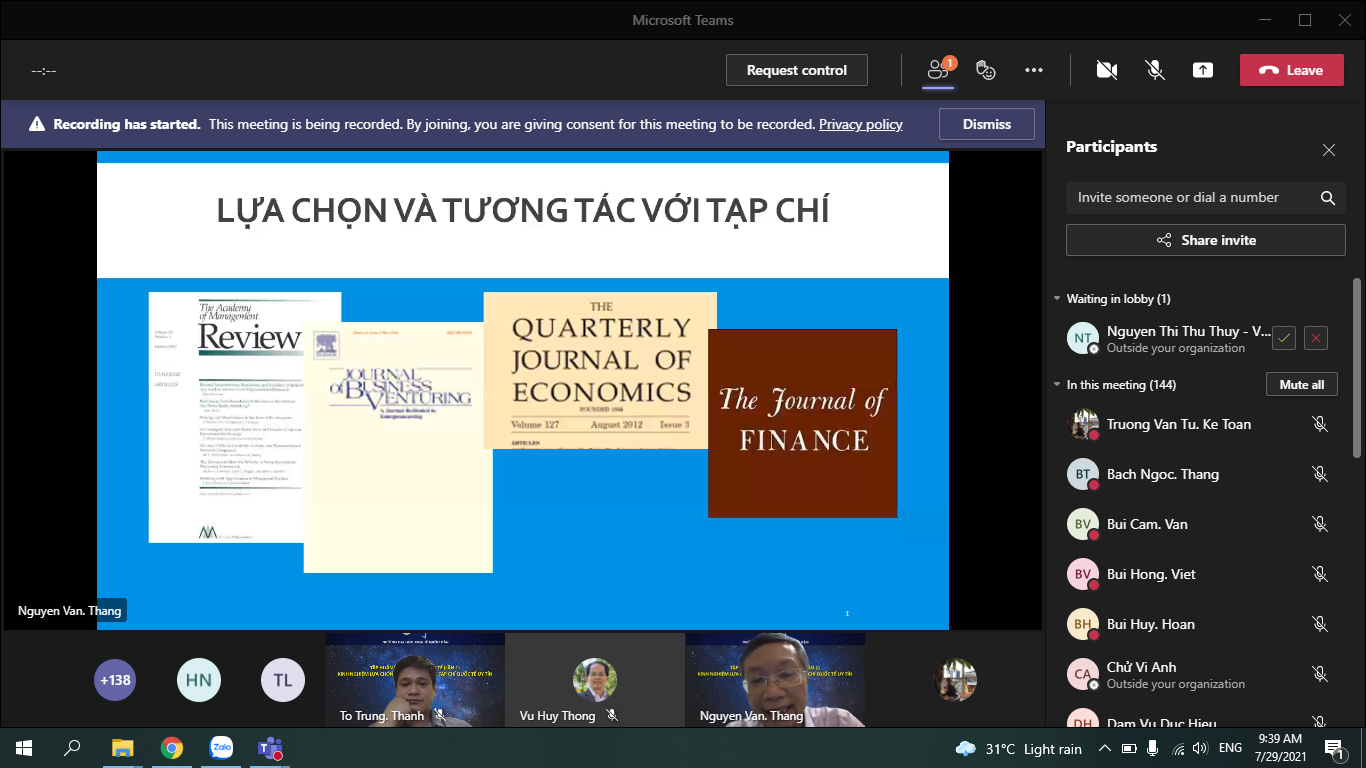This screenshot has width=1366, height=768.
Task: Open the more actions ellipsis menu
Action: tap(1034, 70)
